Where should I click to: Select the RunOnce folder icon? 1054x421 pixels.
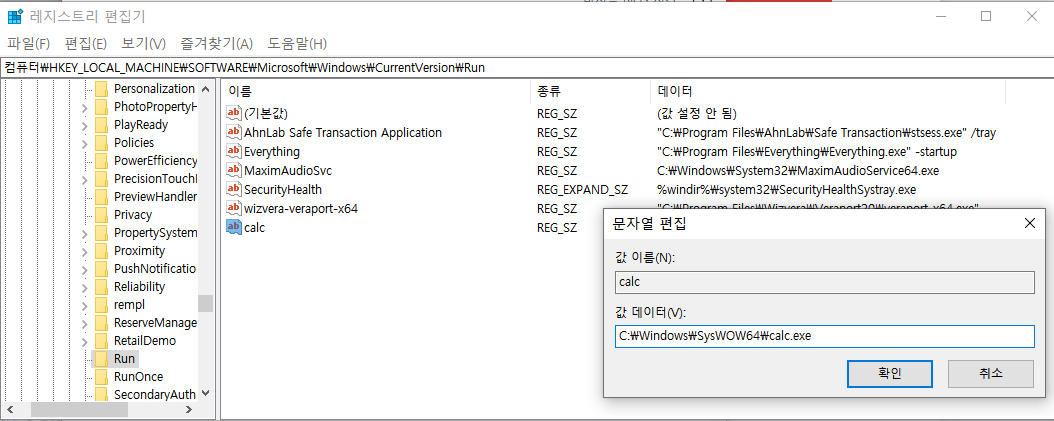tap(102, 377)
